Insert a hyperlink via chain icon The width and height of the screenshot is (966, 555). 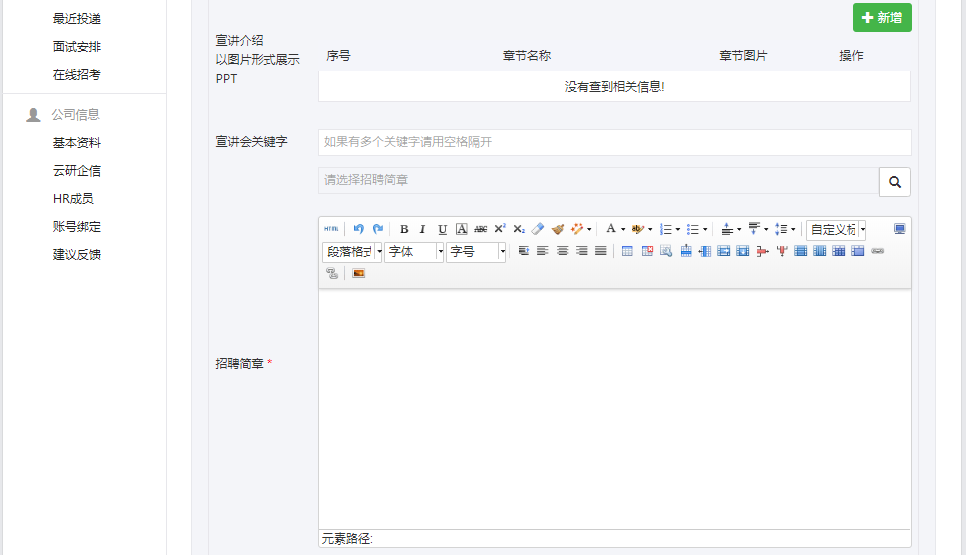tap(877, 251)
